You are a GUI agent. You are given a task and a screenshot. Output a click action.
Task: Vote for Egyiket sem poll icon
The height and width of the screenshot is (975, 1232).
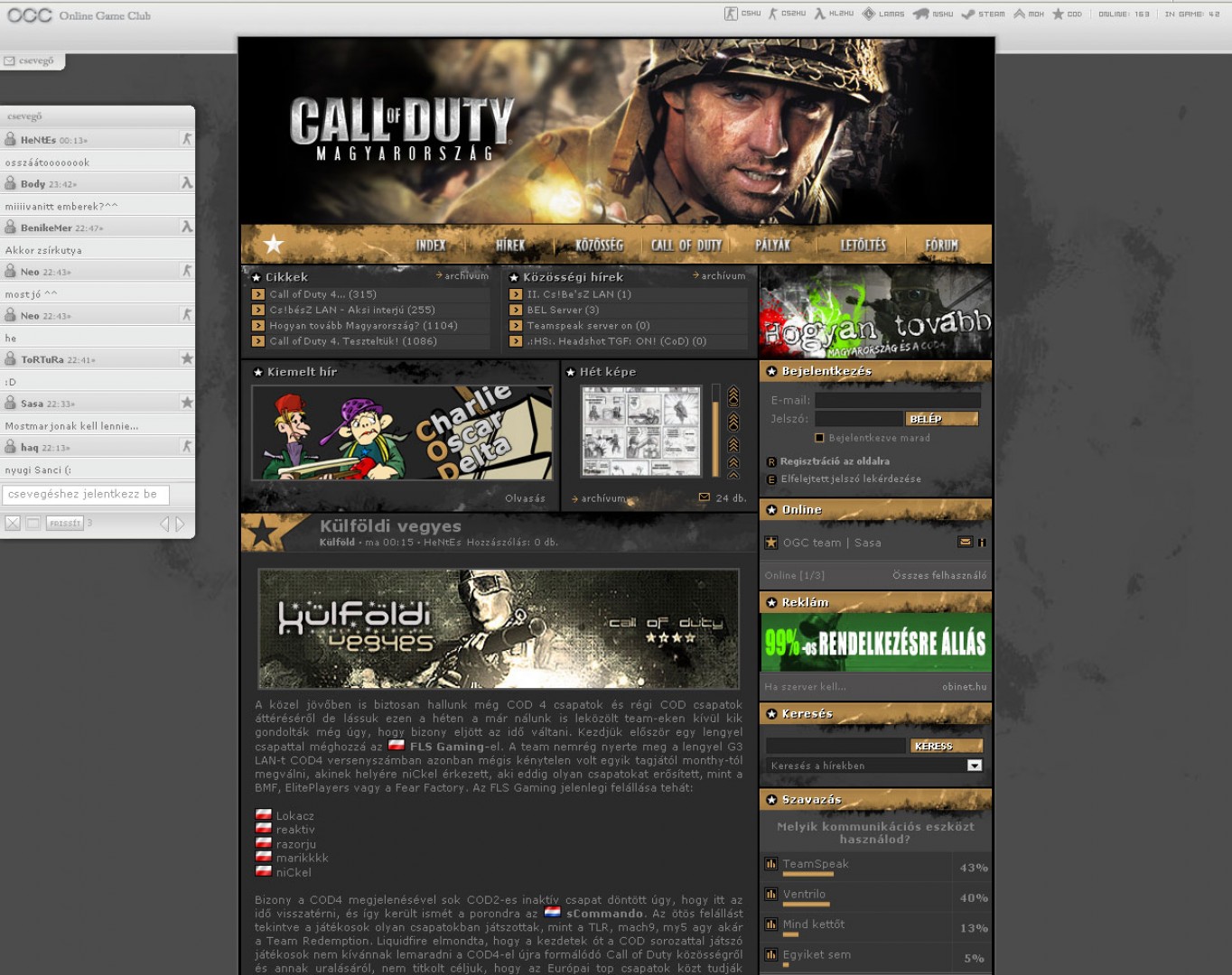[771, 955]
